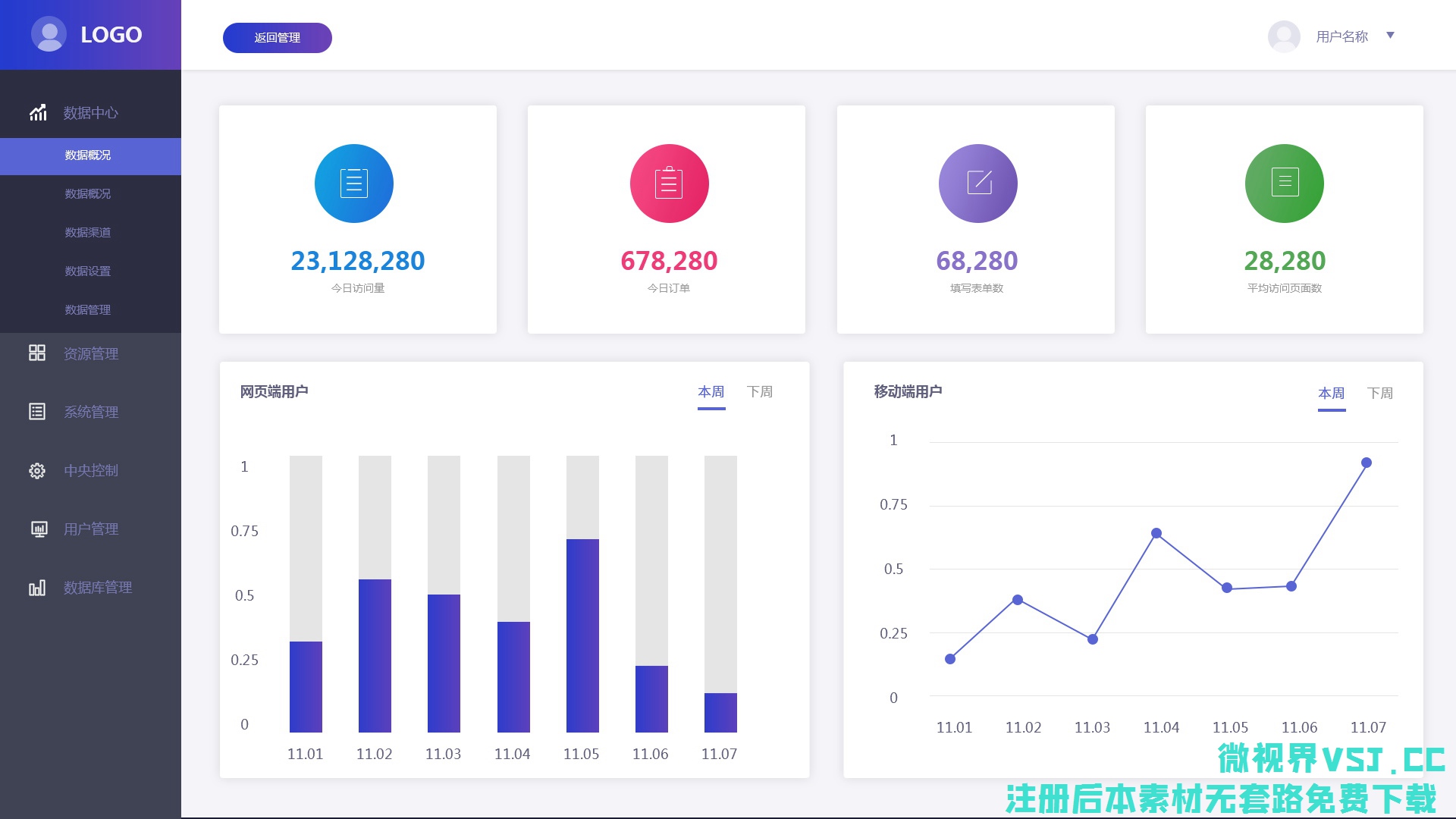Screen dimensions: 1456x819
Task: Click the 数据库管理 bar chart icon
Action: 37,588
